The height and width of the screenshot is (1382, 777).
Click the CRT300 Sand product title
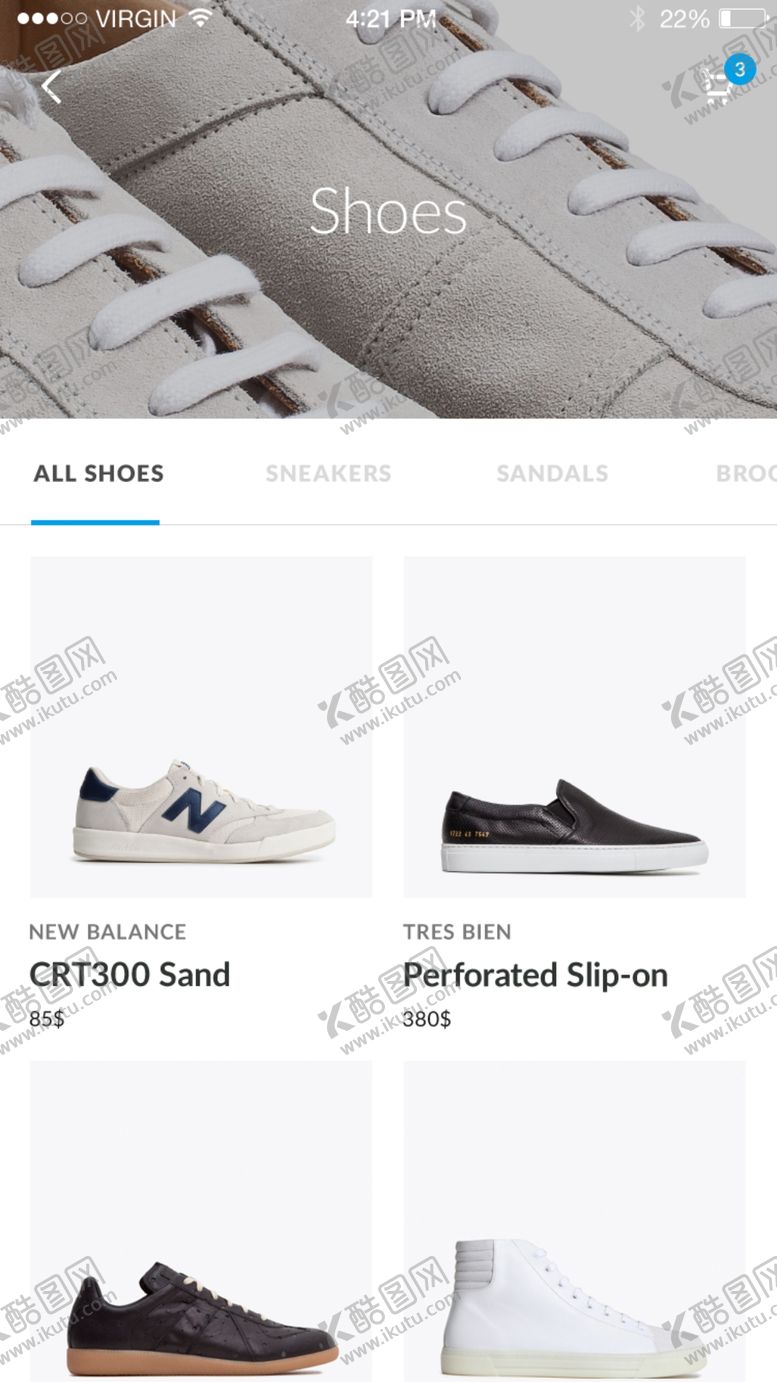[130, 974]
